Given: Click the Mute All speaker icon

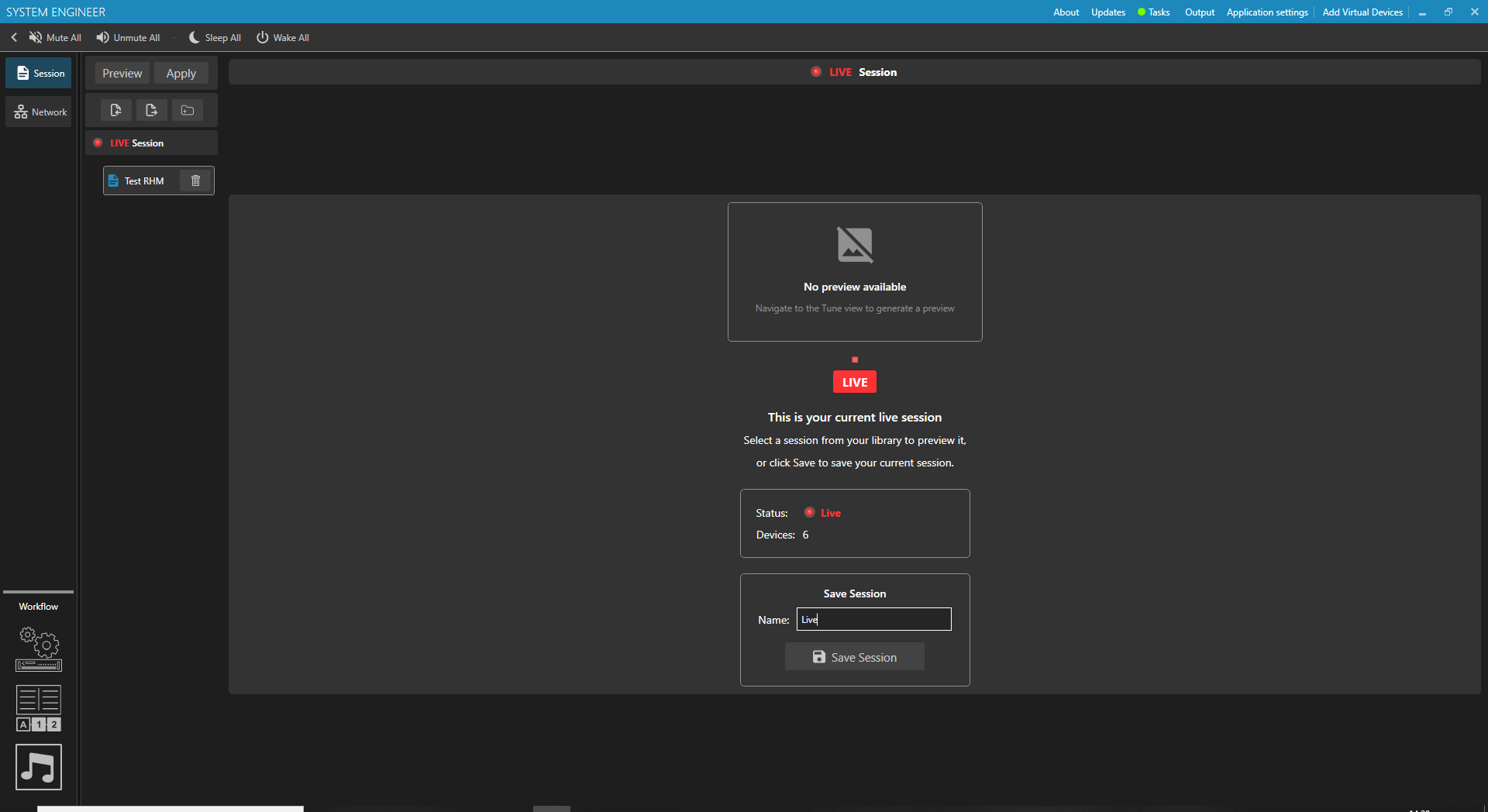Looking at the screenshot, I should (x=36, y=37).
